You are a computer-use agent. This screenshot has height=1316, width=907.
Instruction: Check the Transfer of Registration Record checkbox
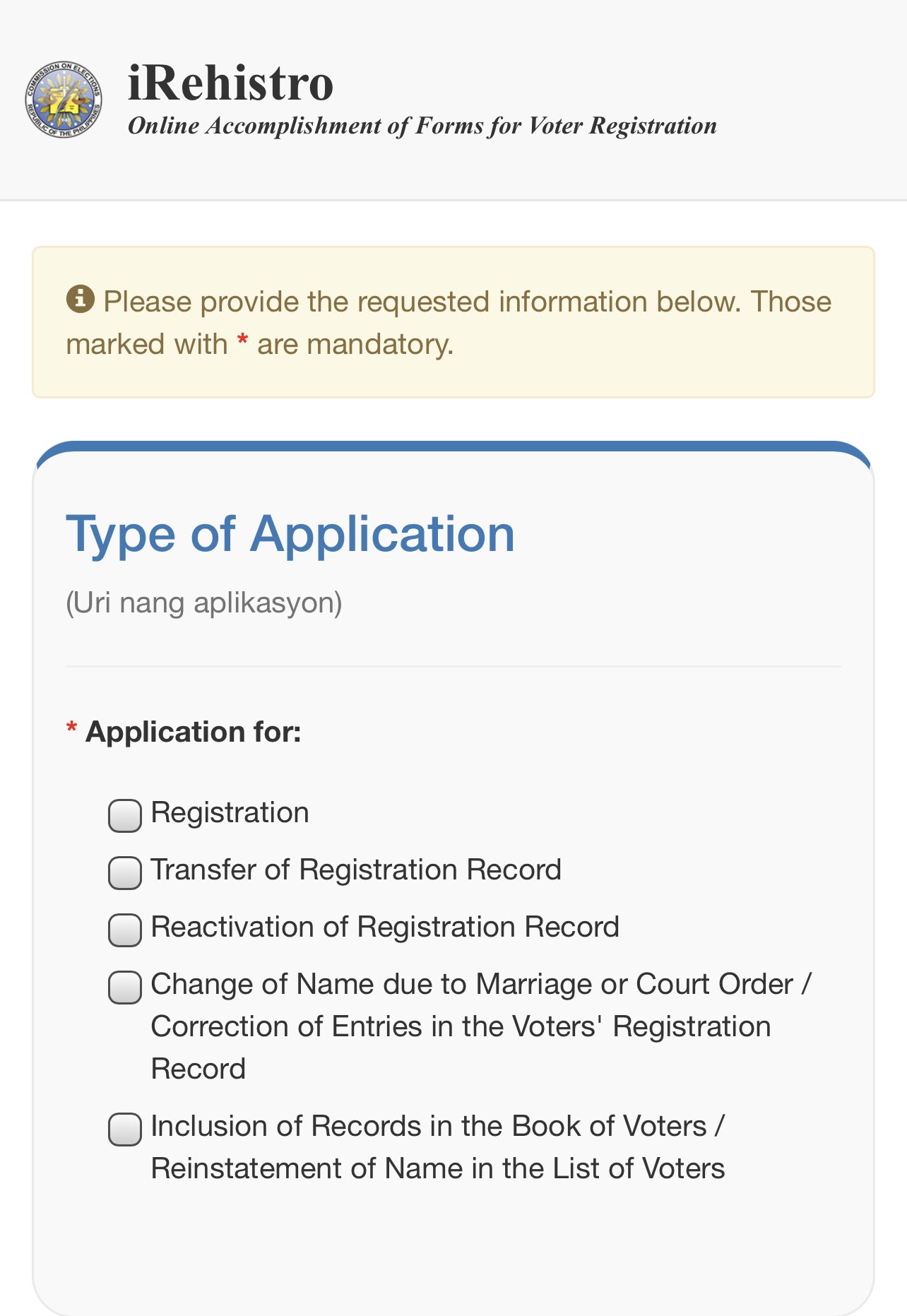125,873
